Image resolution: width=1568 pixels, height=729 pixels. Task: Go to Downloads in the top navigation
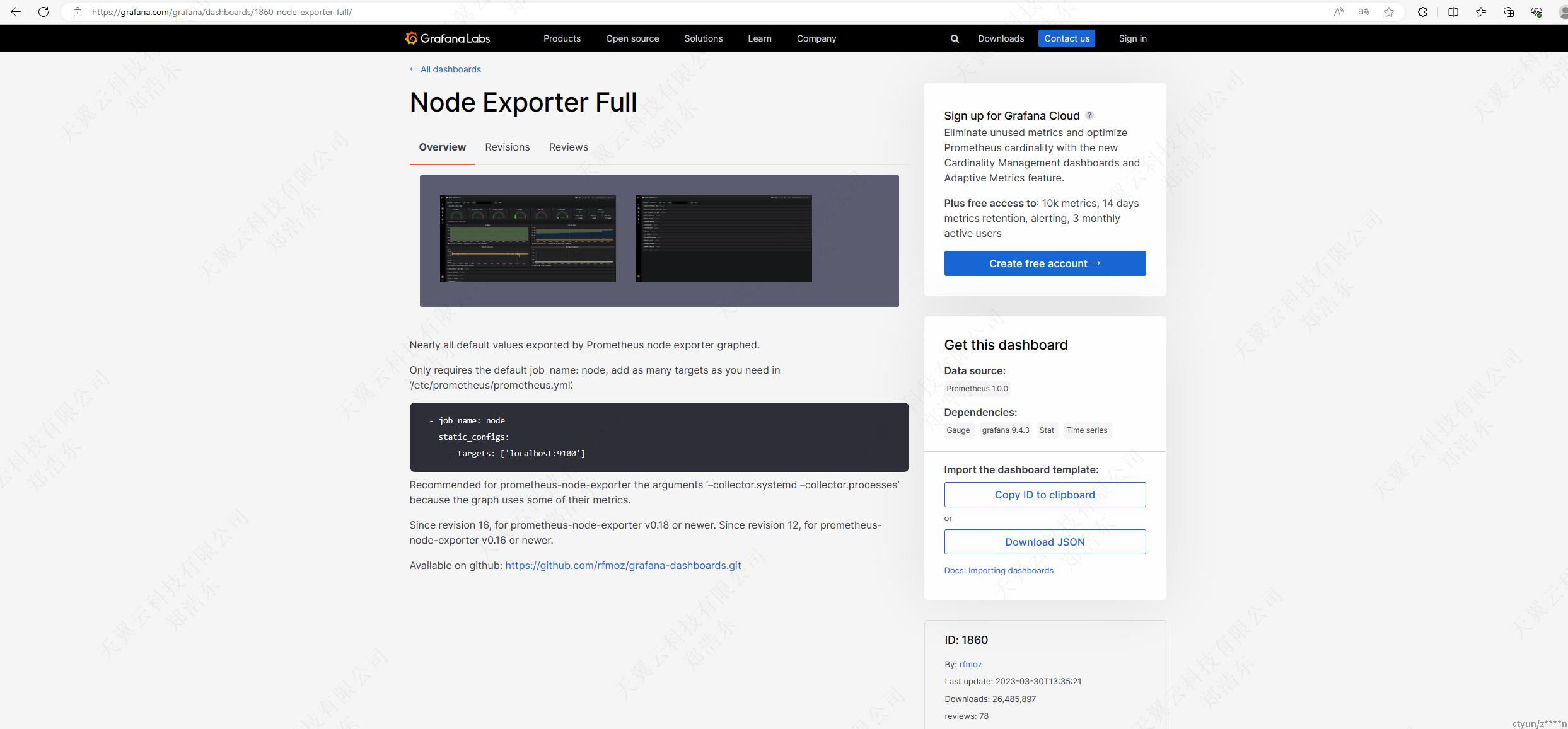click(x=1001, y=38)
